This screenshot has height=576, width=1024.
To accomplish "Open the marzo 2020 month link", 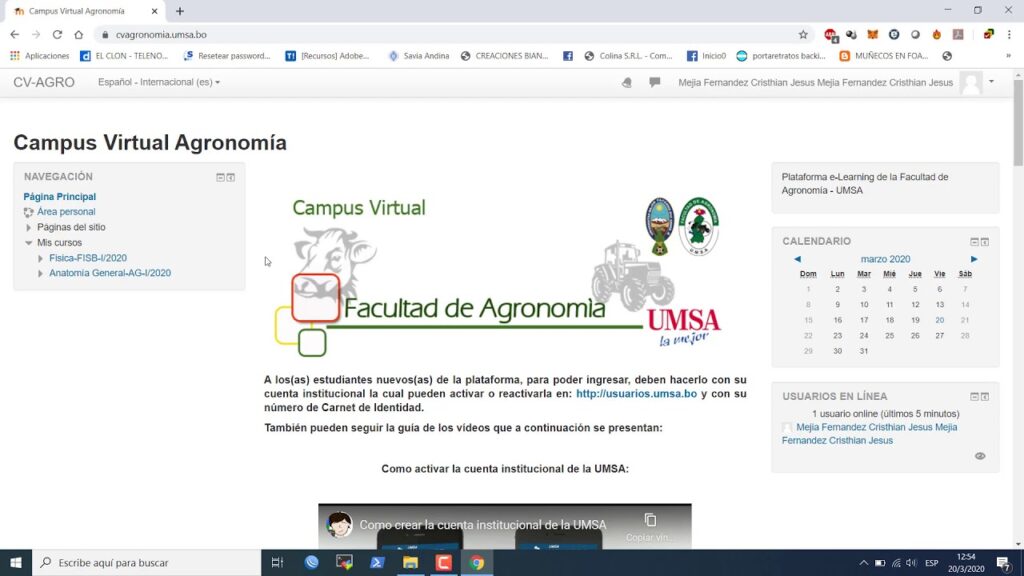I will pyautogui.click(x=885, y=259).
